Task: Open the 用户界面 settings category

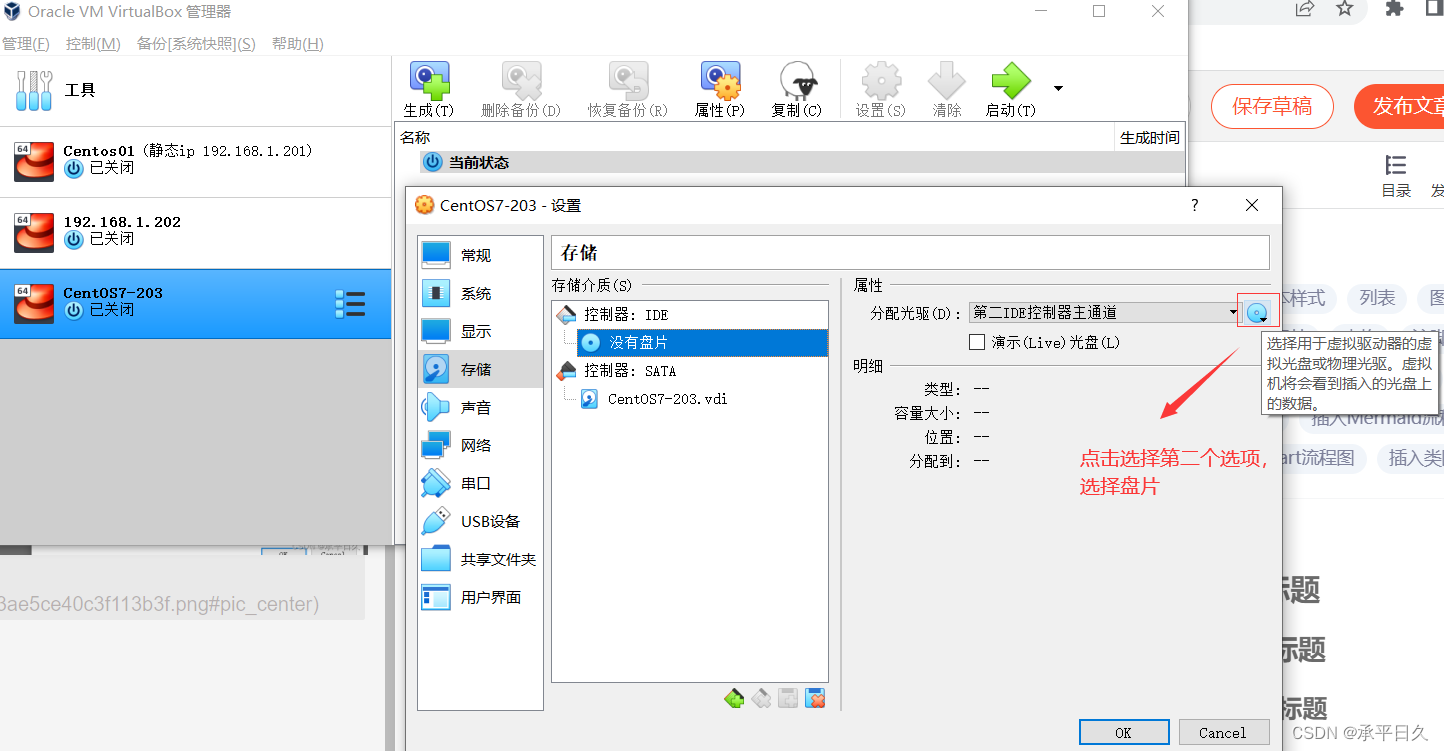Action: 480,597
